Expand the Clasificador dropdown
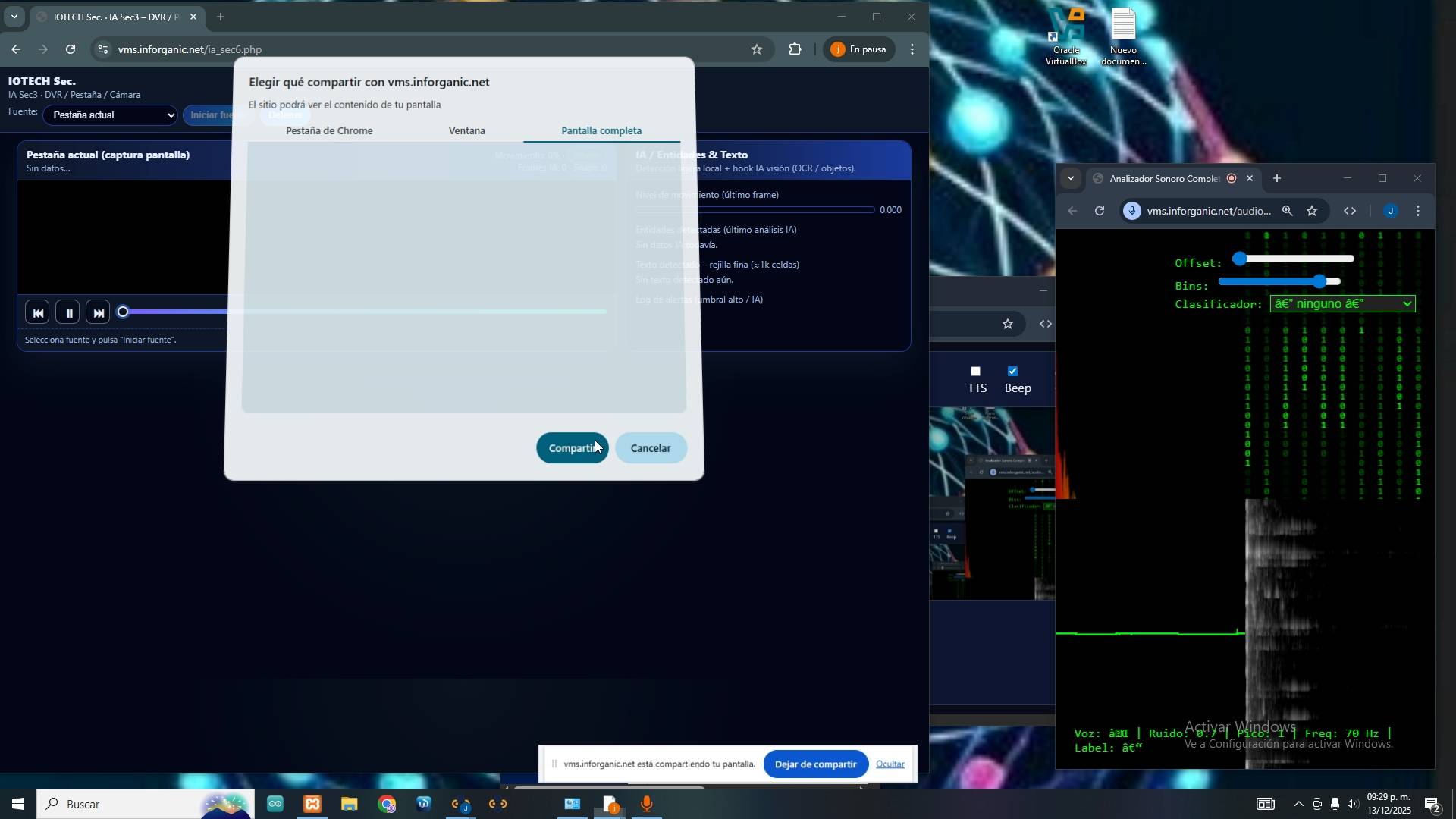 tap(1341, 304)
